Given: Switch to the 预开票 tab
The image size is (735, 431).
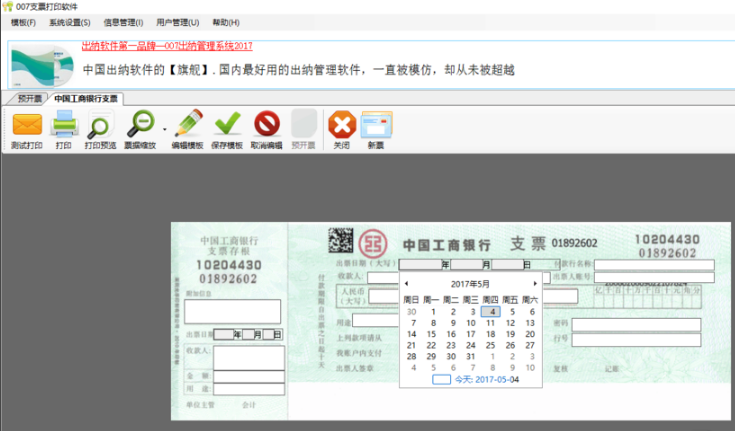Looking at the screenshot, I should pyautogui.click(x=30, y=98).
